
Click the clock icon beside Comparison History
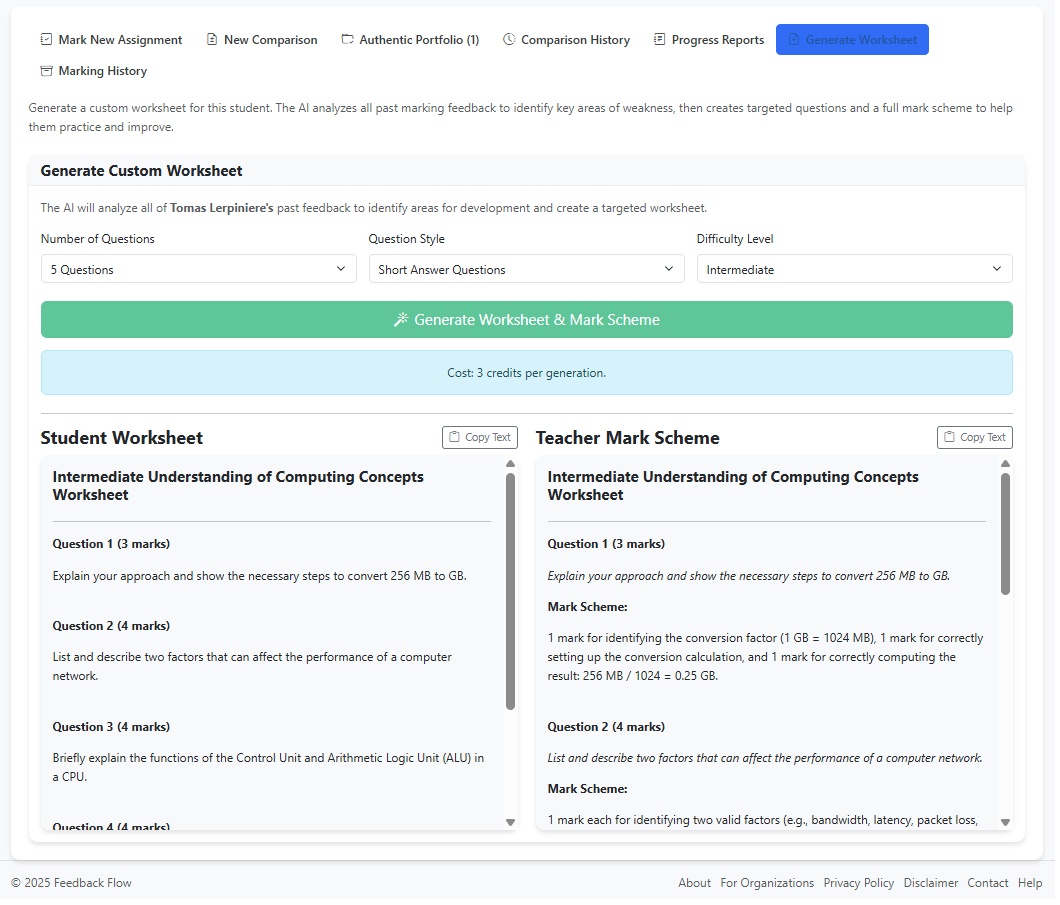pyautogui.click(x=510, y=39)
